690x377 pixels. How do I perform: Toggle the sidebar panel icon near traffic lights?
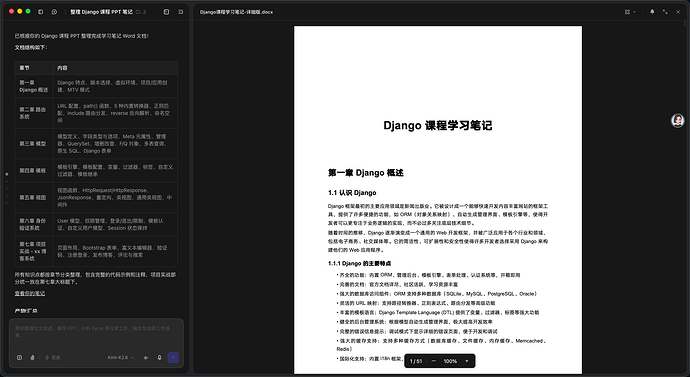point(40,12)
